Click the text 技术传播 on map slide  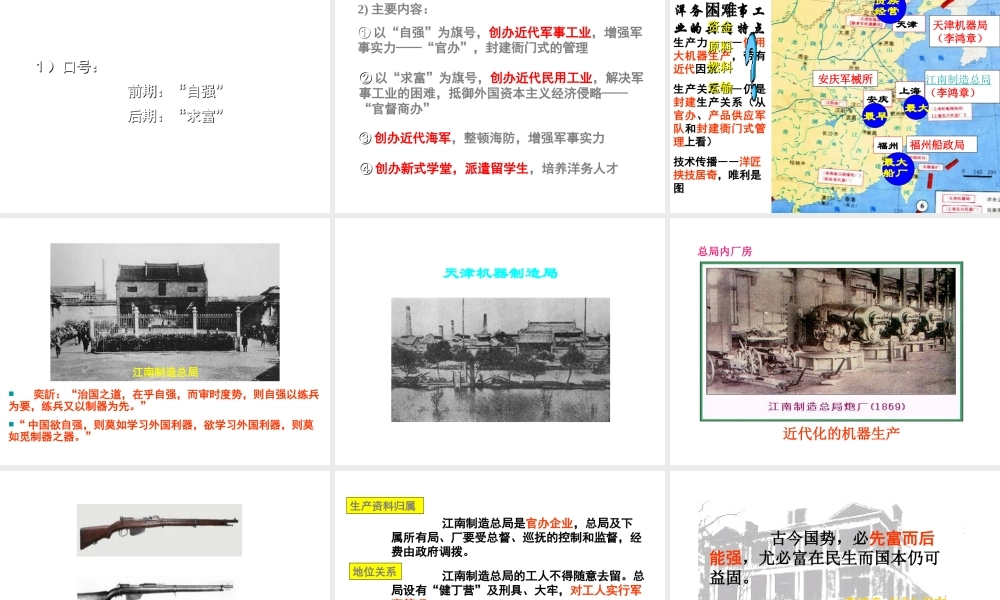[x=696, y=162]
